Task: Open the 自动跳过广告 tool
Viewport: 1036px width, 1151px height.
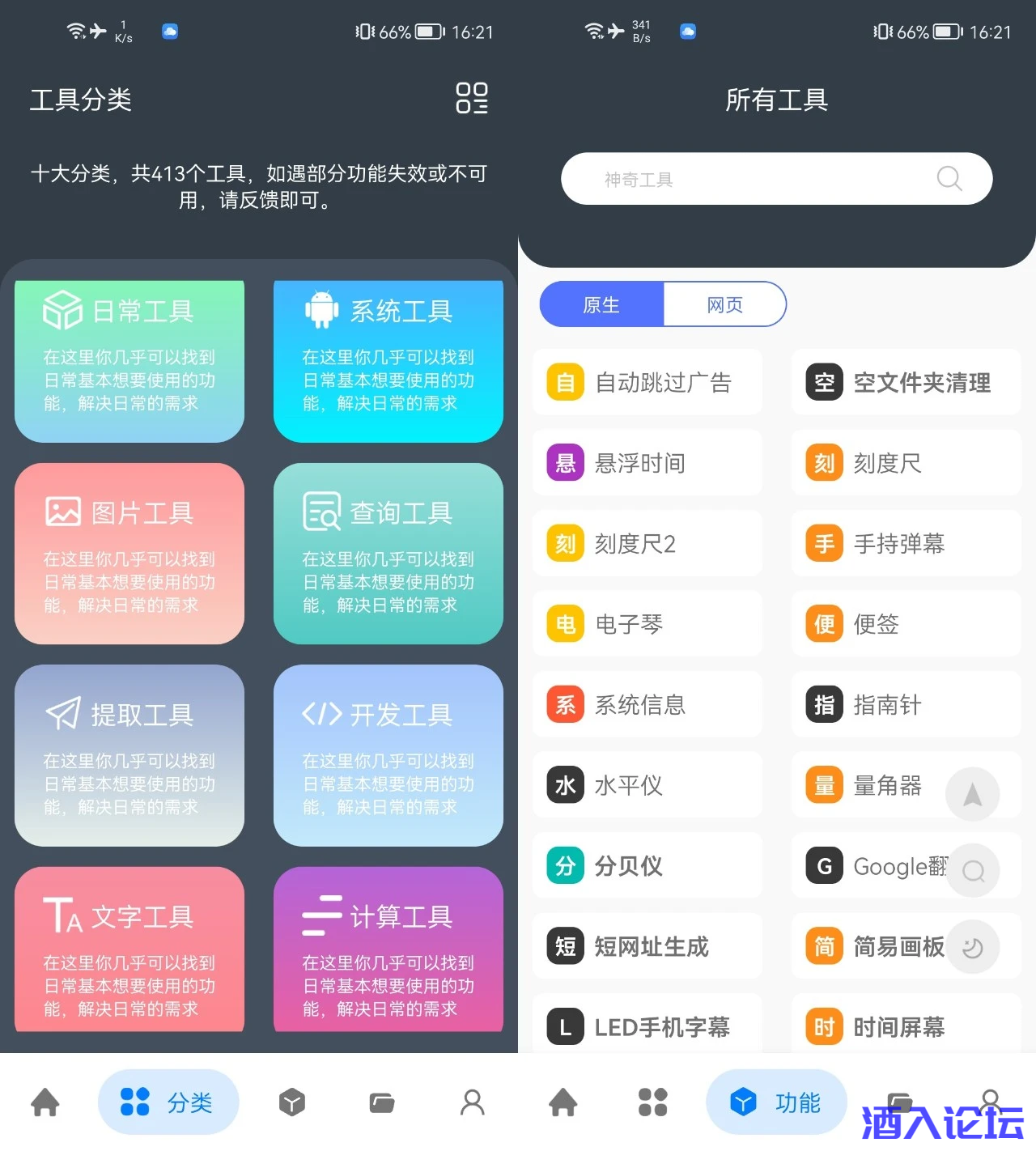Action: [x=647, y=382]
